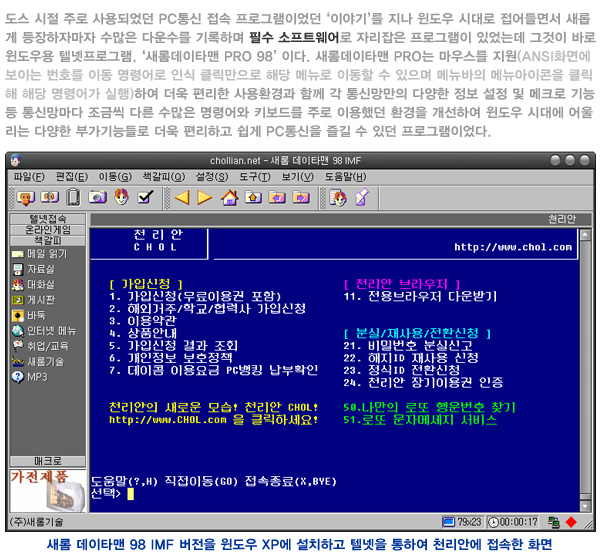Select 50.나만의 로또 행운번호 찾기

(x=429, y=407)
